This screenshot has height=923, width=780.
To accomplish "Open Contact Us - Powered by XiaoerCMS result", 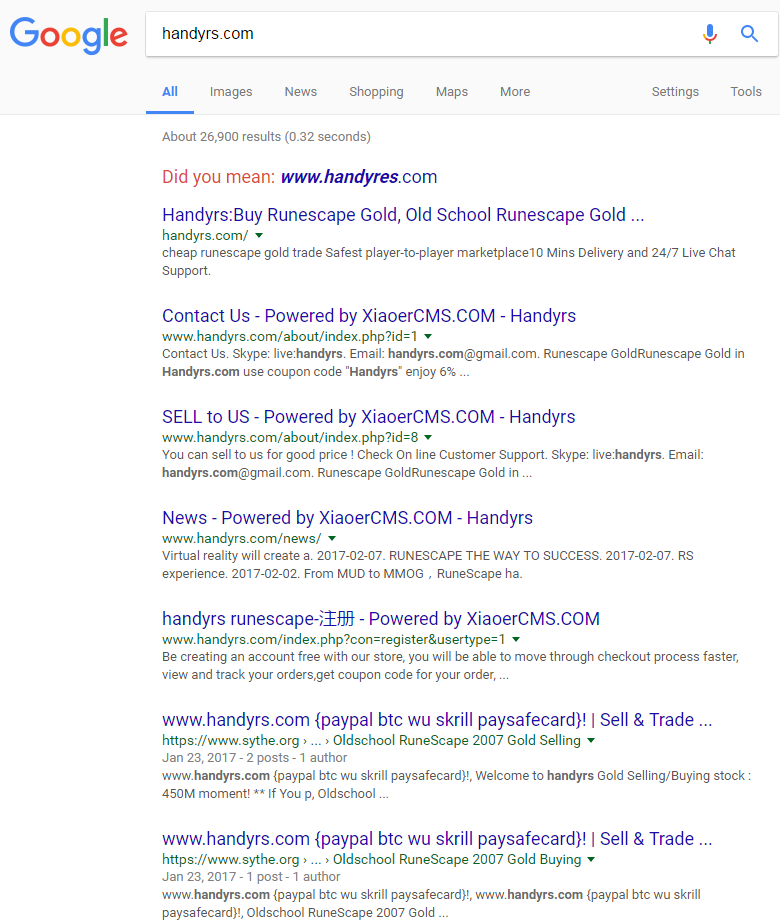I will point(369,316).
